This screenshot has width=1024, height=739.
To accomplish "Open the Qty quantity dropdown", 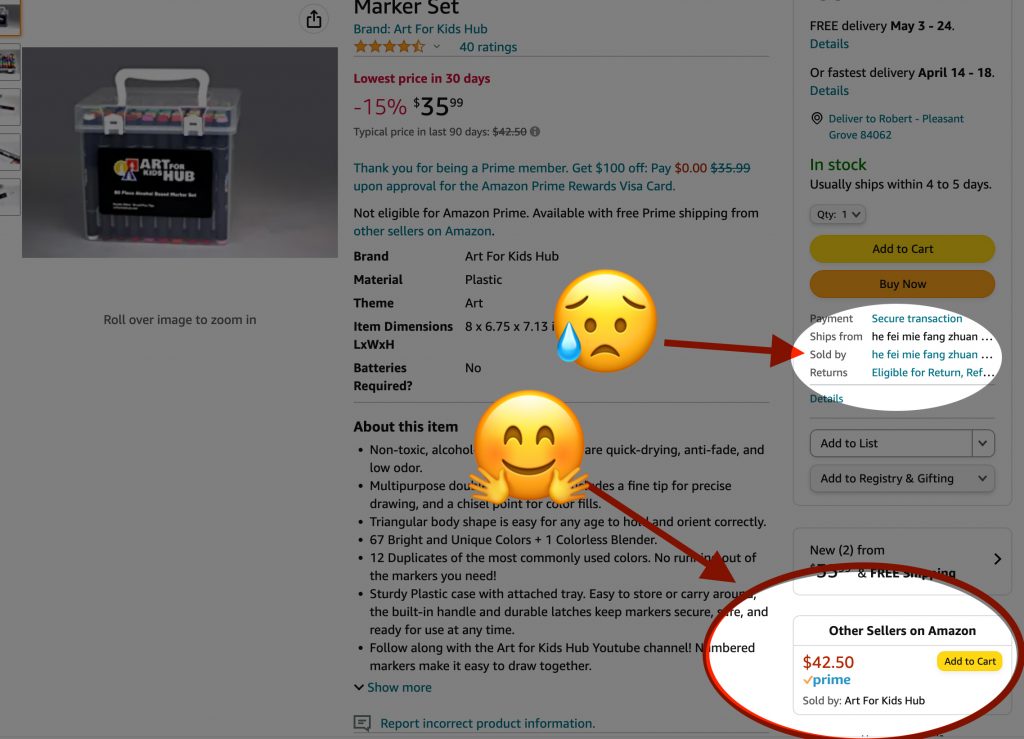I will (838, 214).
